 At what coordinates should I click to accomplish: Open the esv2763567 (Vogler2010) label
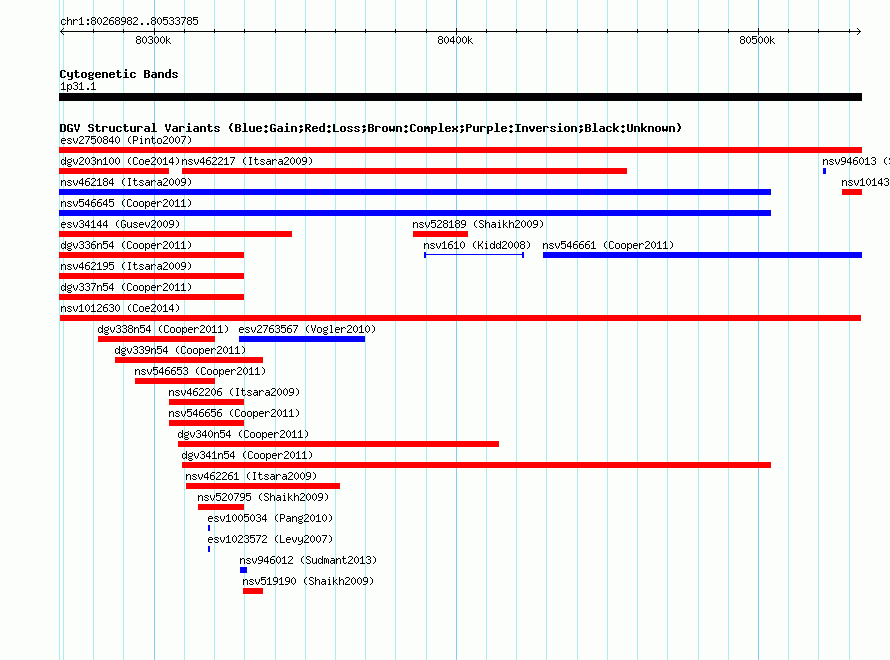(x=307, y=329)
